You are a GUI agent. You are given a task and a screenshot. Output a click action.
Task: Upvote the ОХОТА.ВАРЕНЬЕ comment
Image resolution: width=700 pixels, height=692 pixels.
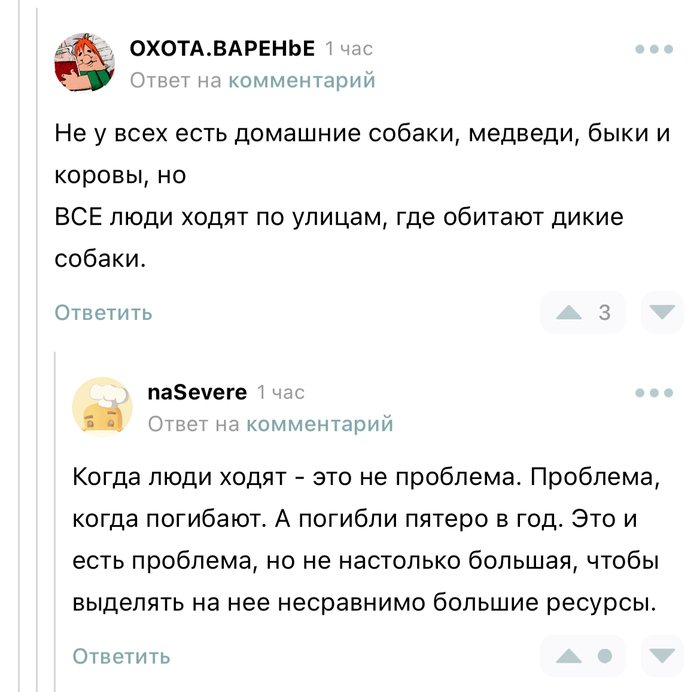(569, 312)
